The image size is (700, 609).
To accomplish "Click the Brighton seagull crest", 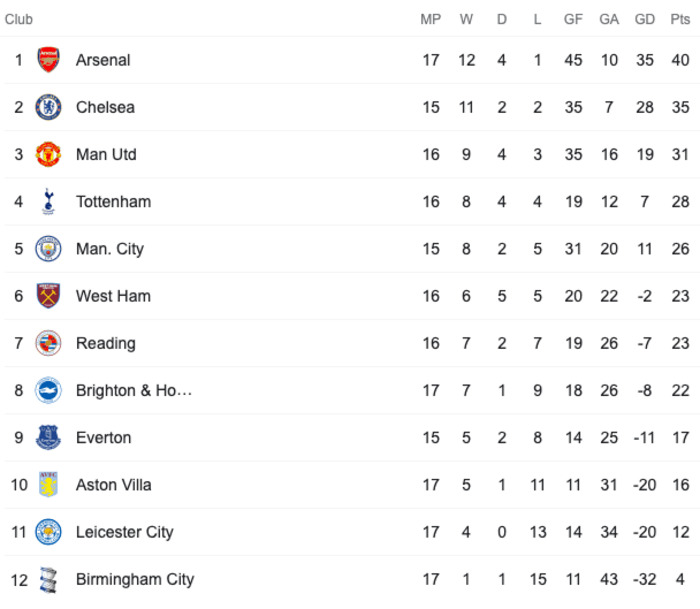I will coord(48,390).
